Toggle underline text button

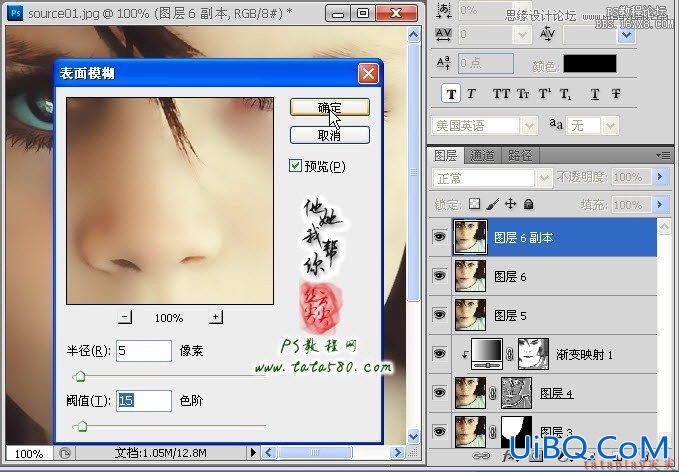click(595, 94)
